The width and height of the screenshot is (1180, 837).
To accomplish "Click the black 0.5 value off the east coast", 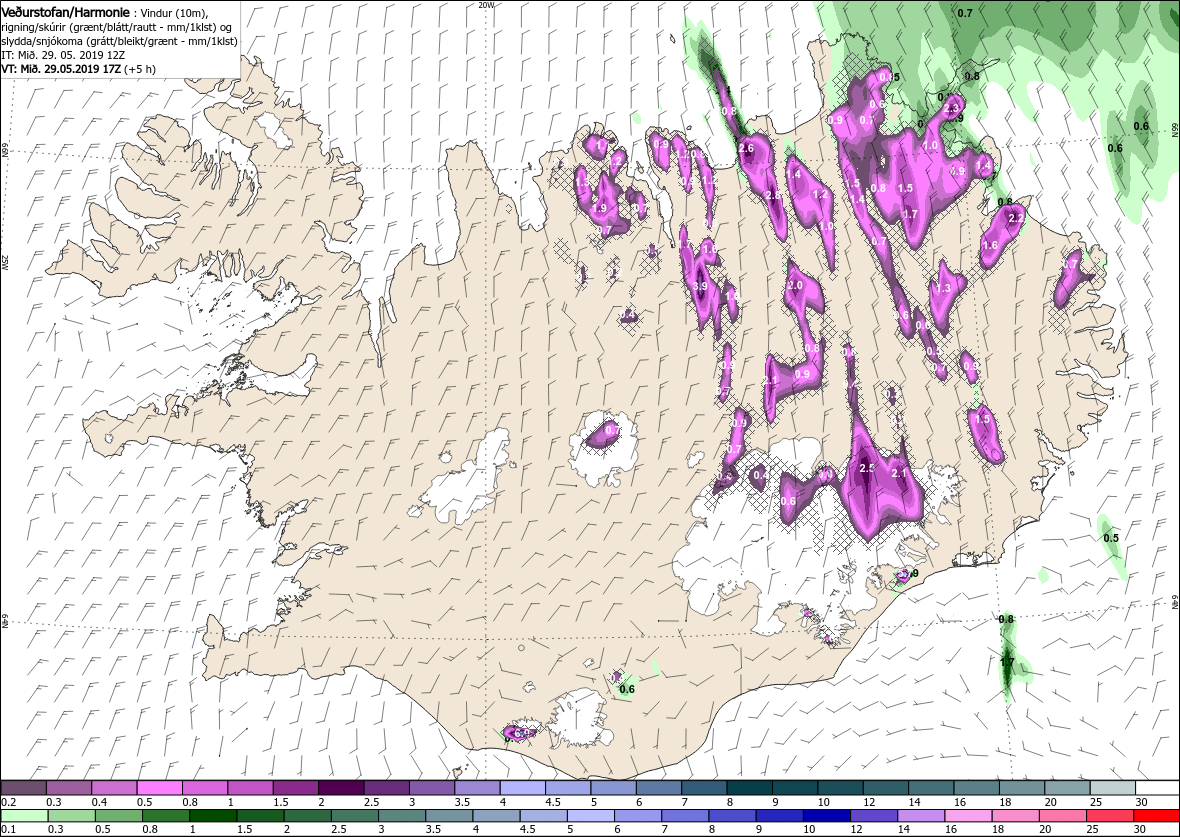I will pyautogui.click(x=1111, y=538).
